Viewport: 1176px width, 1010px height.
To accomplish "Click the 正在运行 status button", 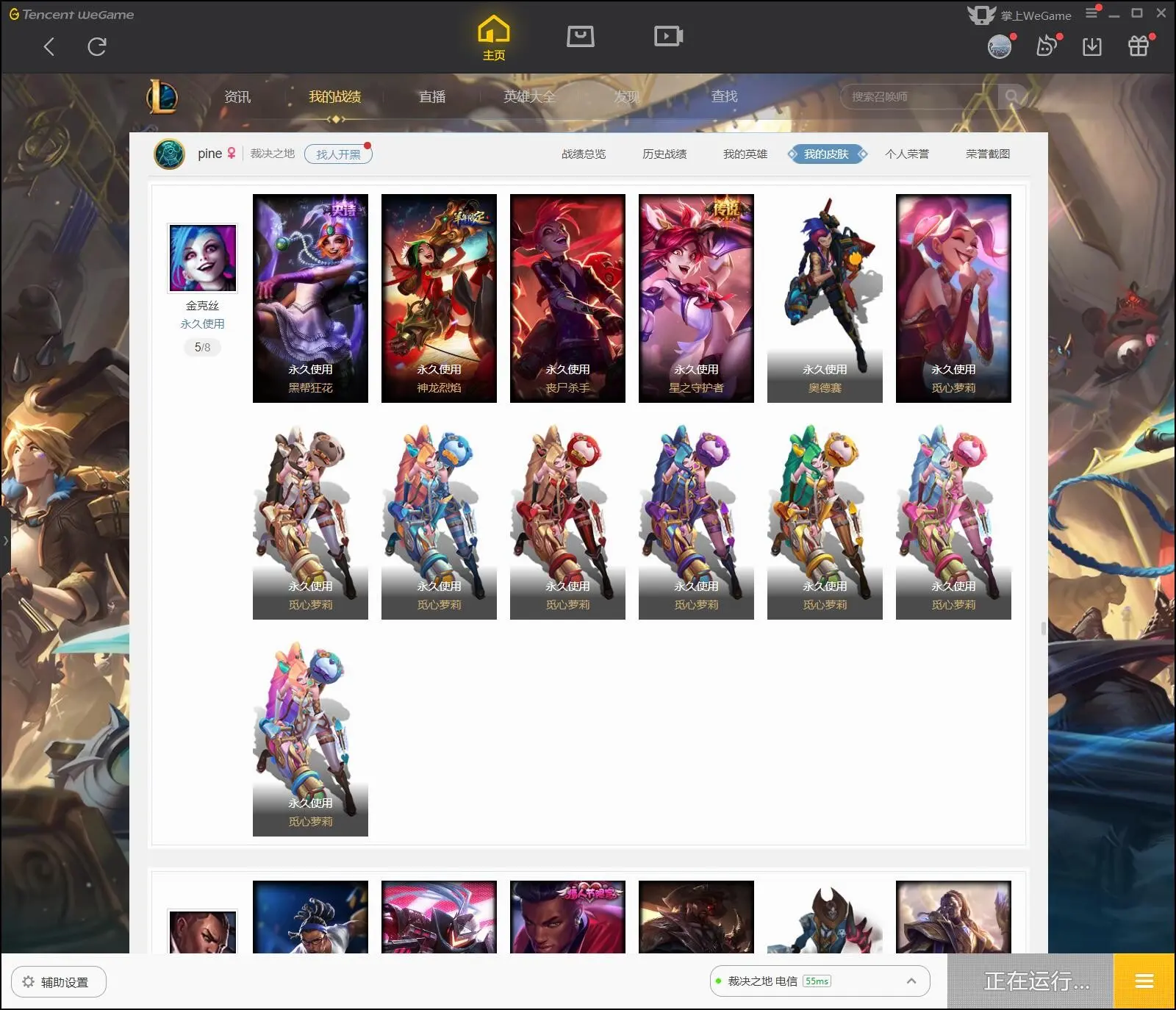I will tap(1030, 981).
